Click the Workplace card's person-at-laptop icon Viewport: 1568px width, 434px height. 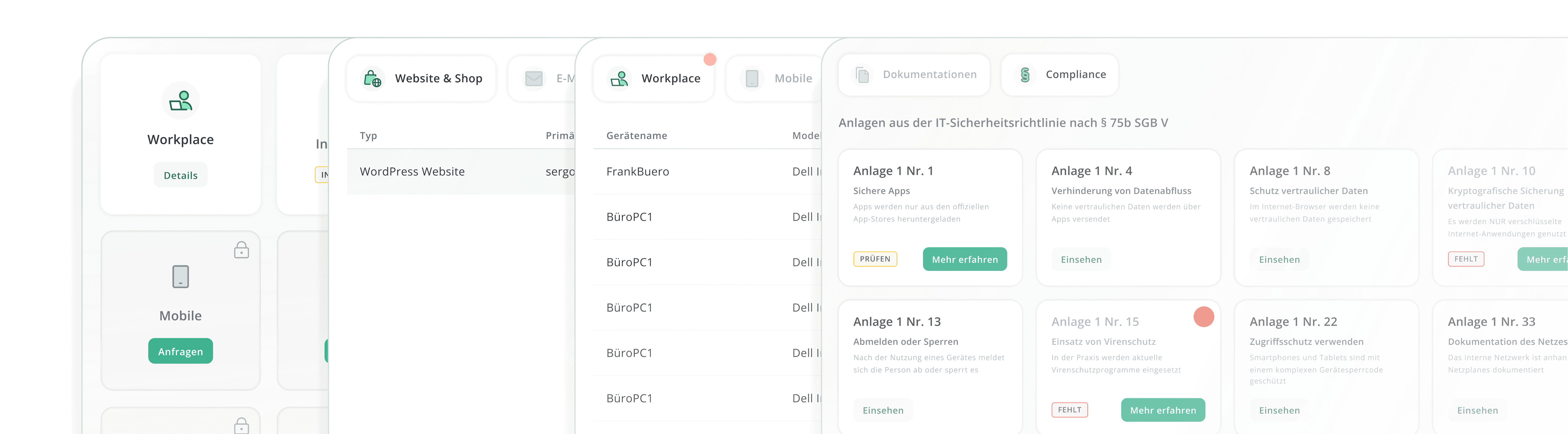tap(181, 100)
